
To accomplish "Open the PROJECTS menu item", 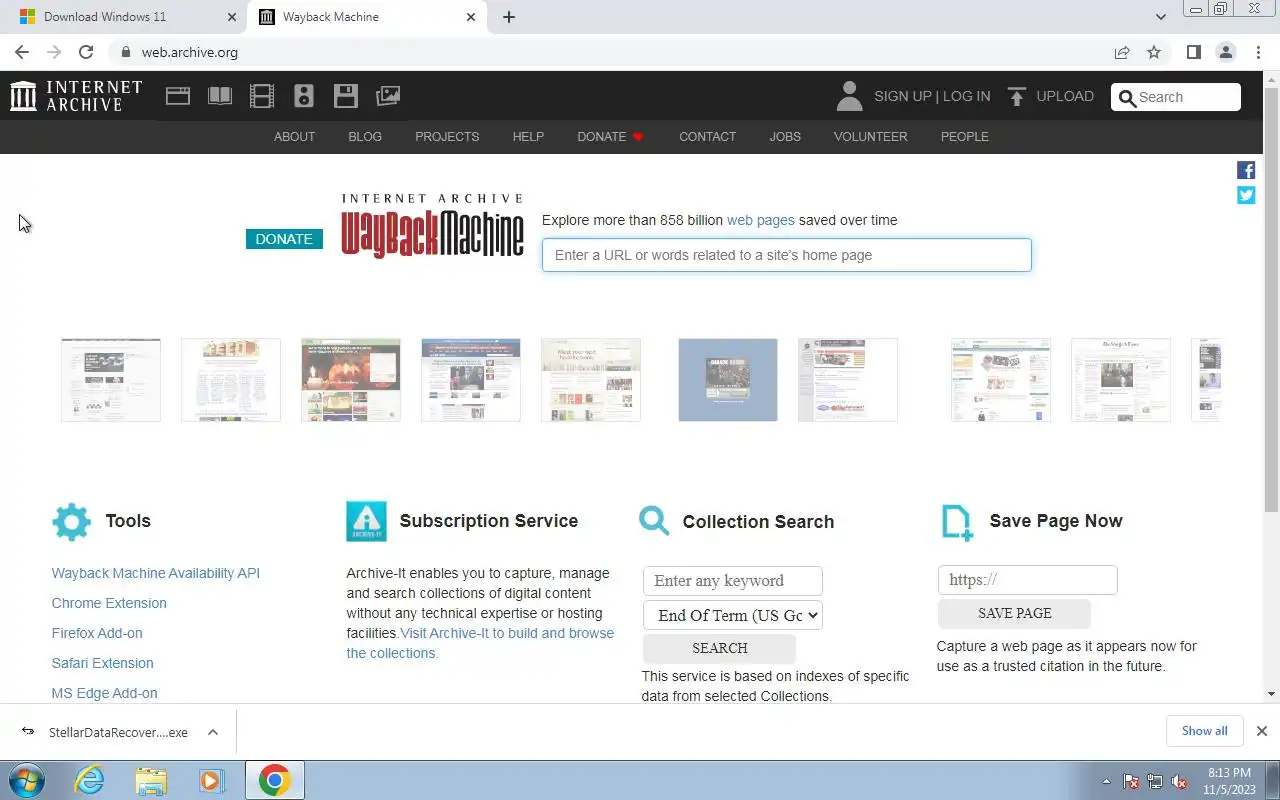I will [447, 136].
